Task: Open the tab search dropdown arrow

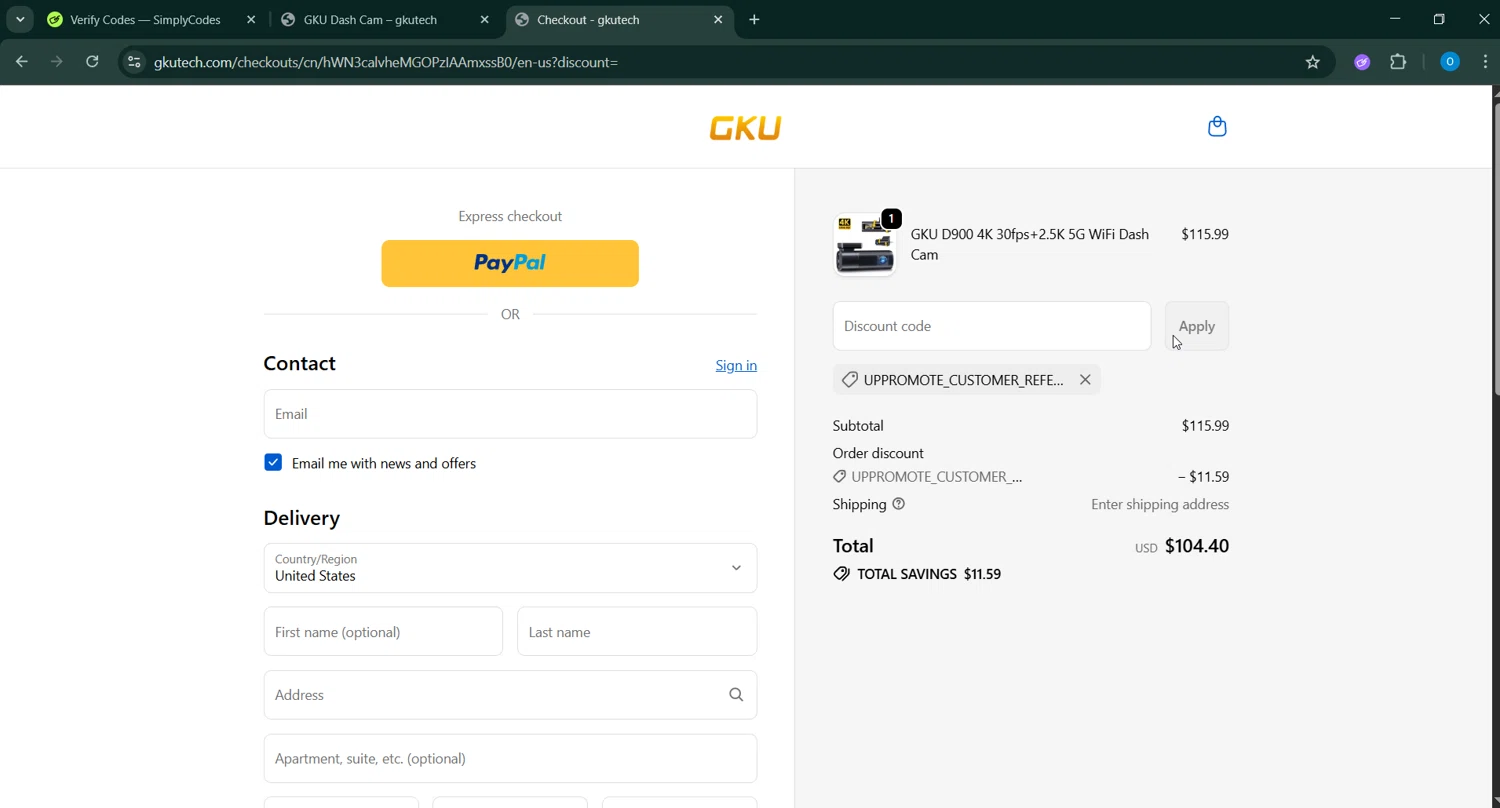Action: [x=20, y=19]
